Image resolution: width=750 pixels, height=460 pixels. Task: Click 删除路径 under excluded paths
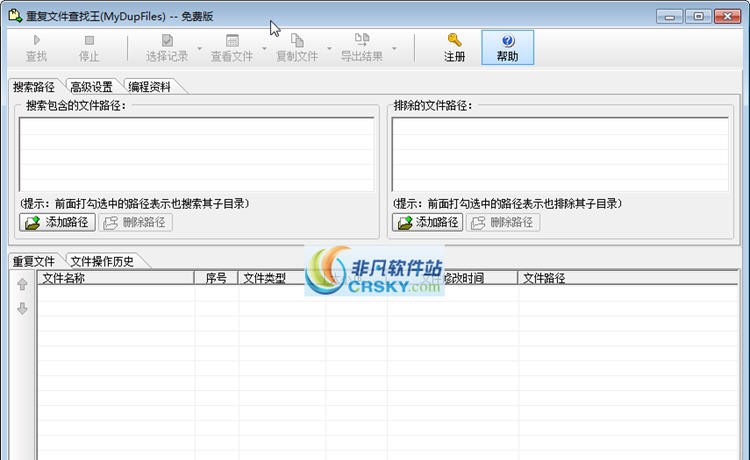click(503, 222)
